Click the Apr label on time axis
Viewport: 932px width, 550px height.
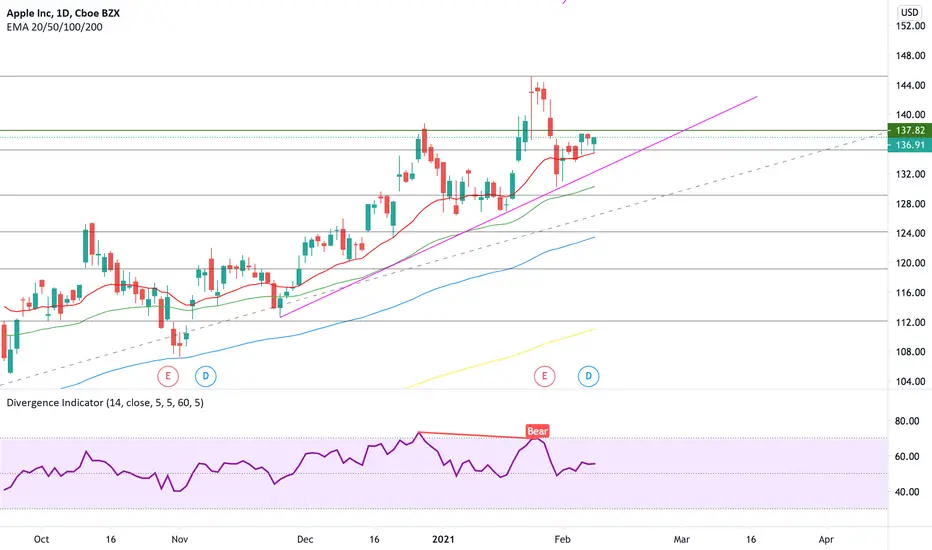826,539
